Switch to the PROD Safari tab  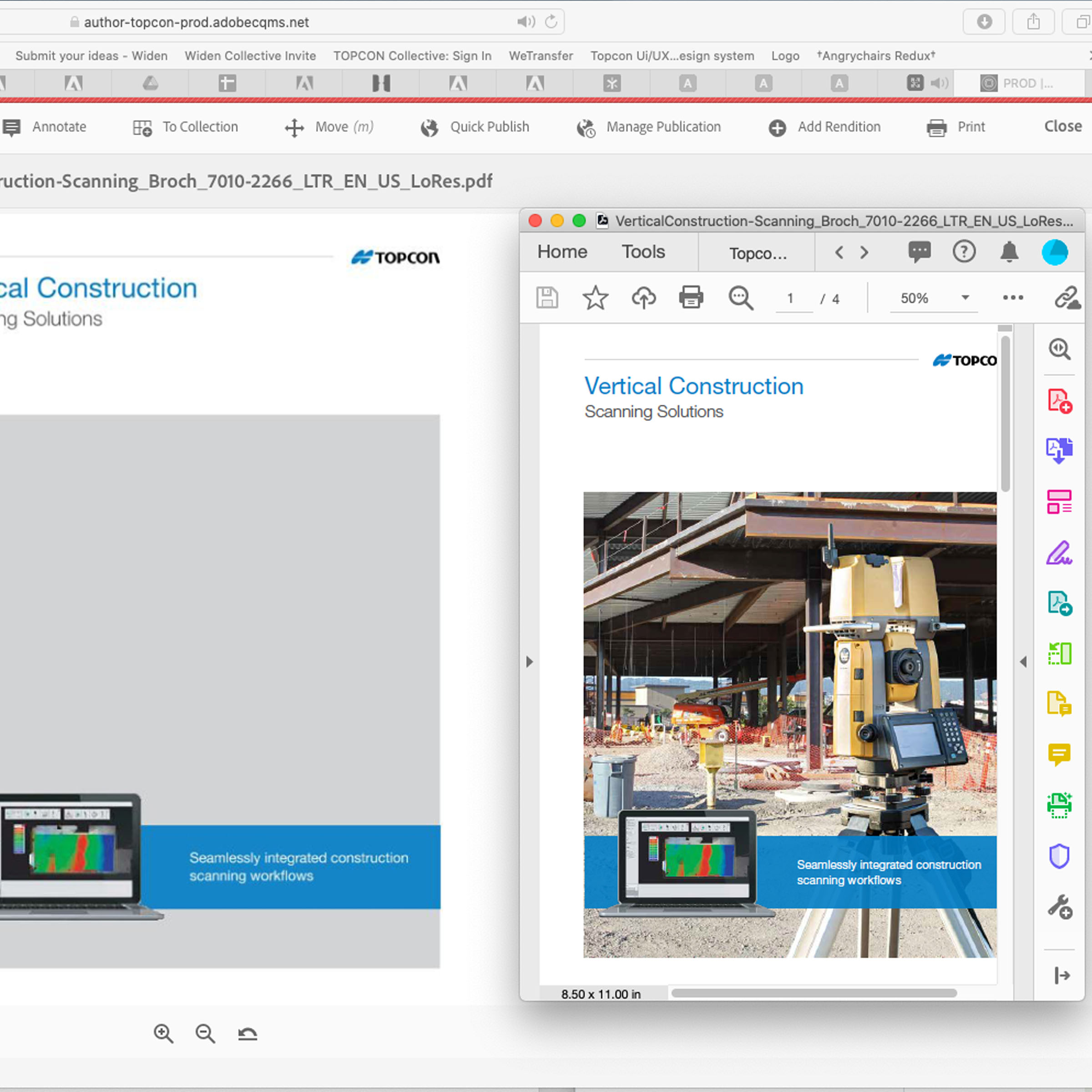(x=1019, y=84)
